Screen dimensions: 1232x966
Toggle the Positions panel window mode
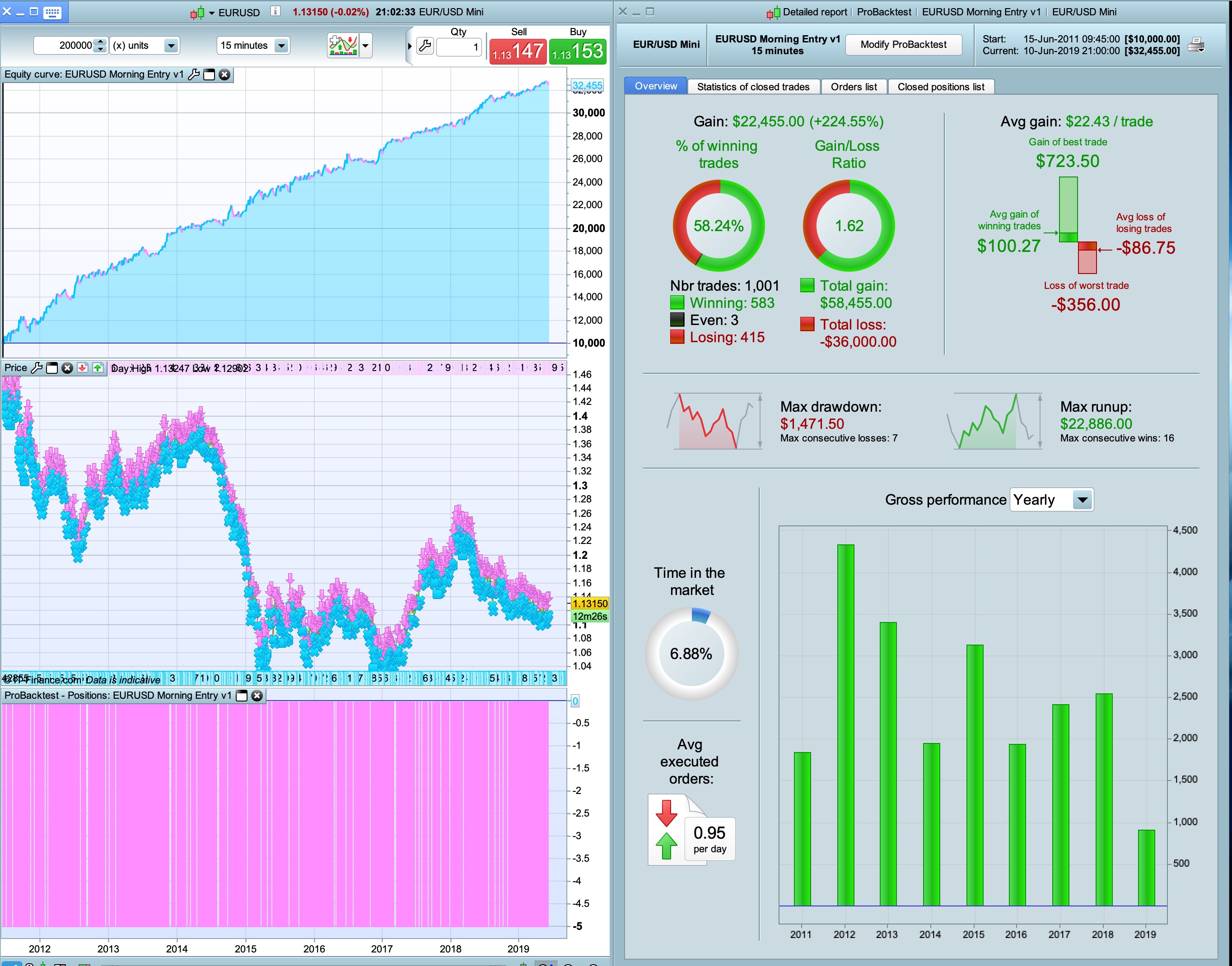[242, 696]
